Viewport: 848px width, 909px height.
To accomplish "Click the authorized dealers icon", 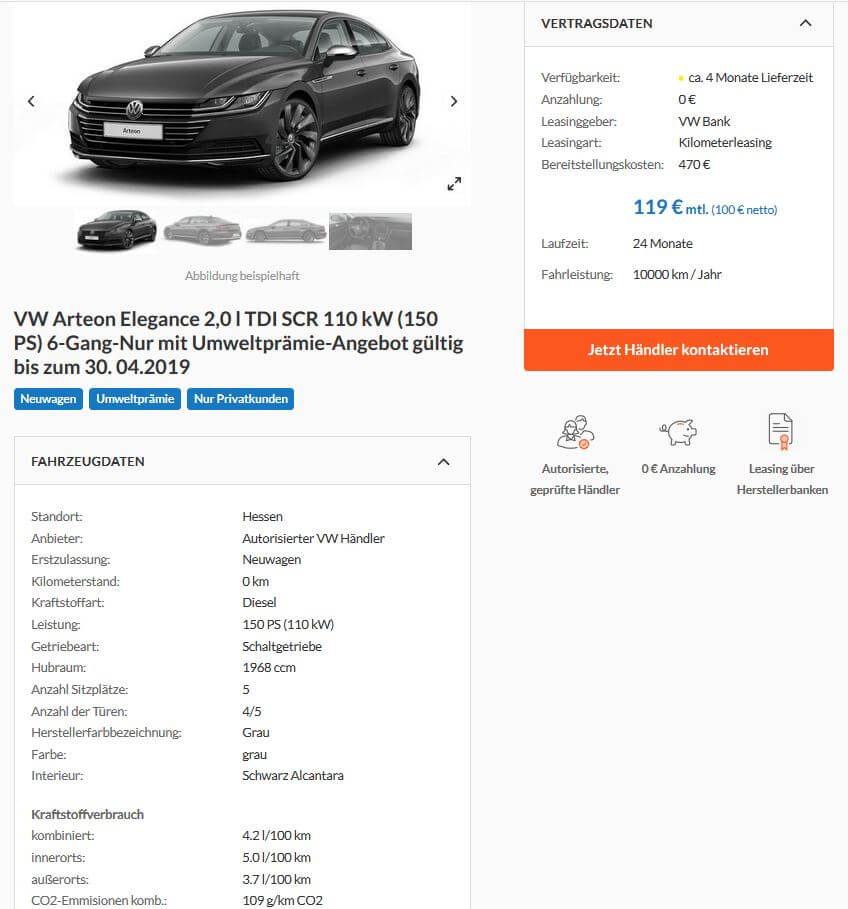I will click(576, 432).
